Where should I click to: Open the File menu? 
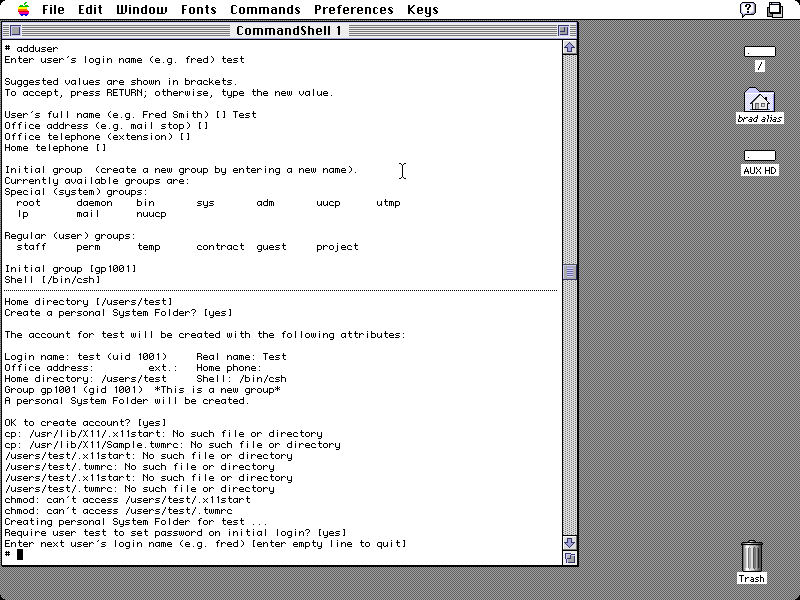click(53, 10)
